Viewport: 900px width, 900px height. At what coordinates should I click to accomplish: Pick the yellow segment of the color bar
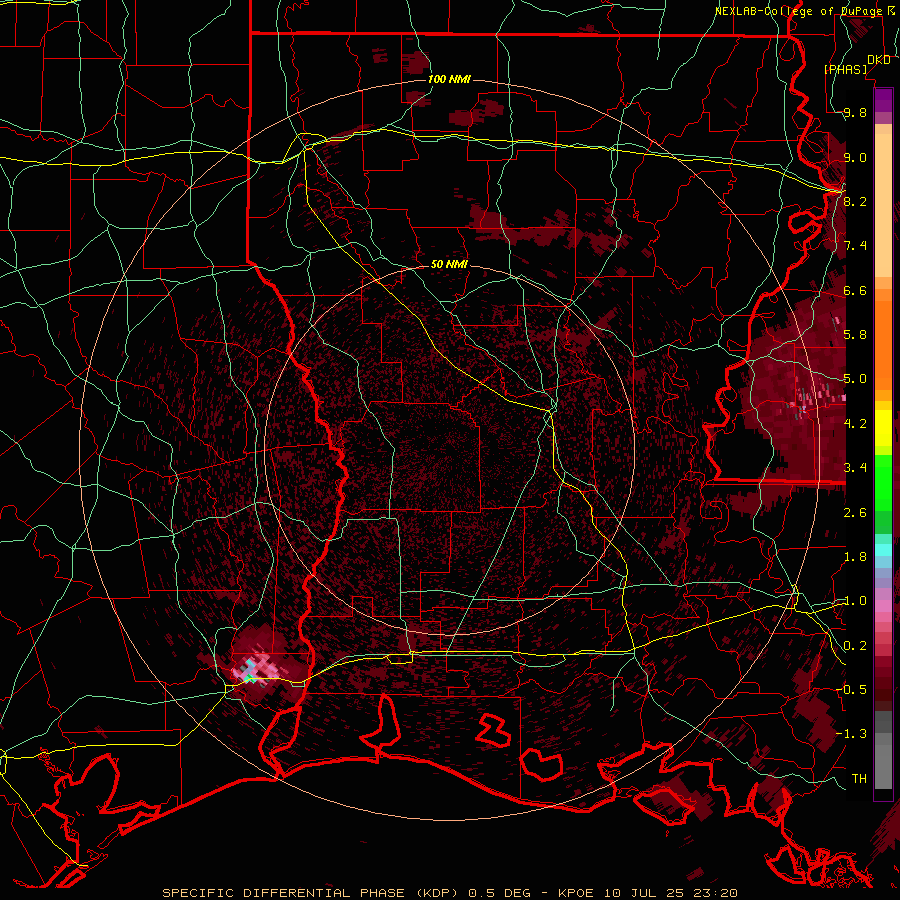(883, 428)
